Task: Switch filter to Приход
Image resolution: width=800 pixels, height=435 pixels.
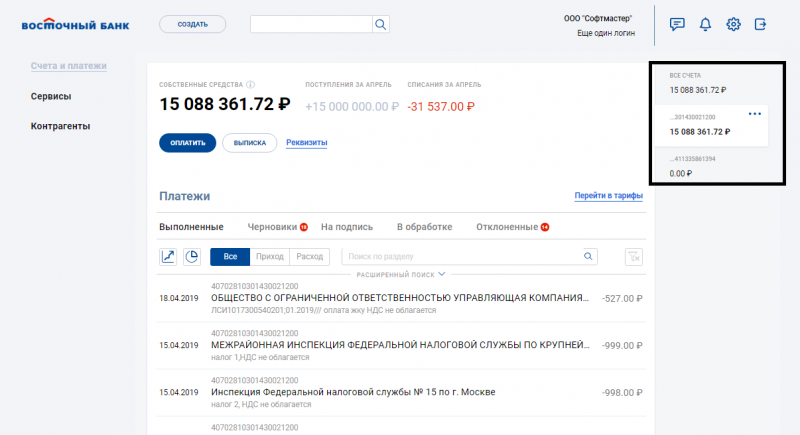Action: [x=269, y=257]
